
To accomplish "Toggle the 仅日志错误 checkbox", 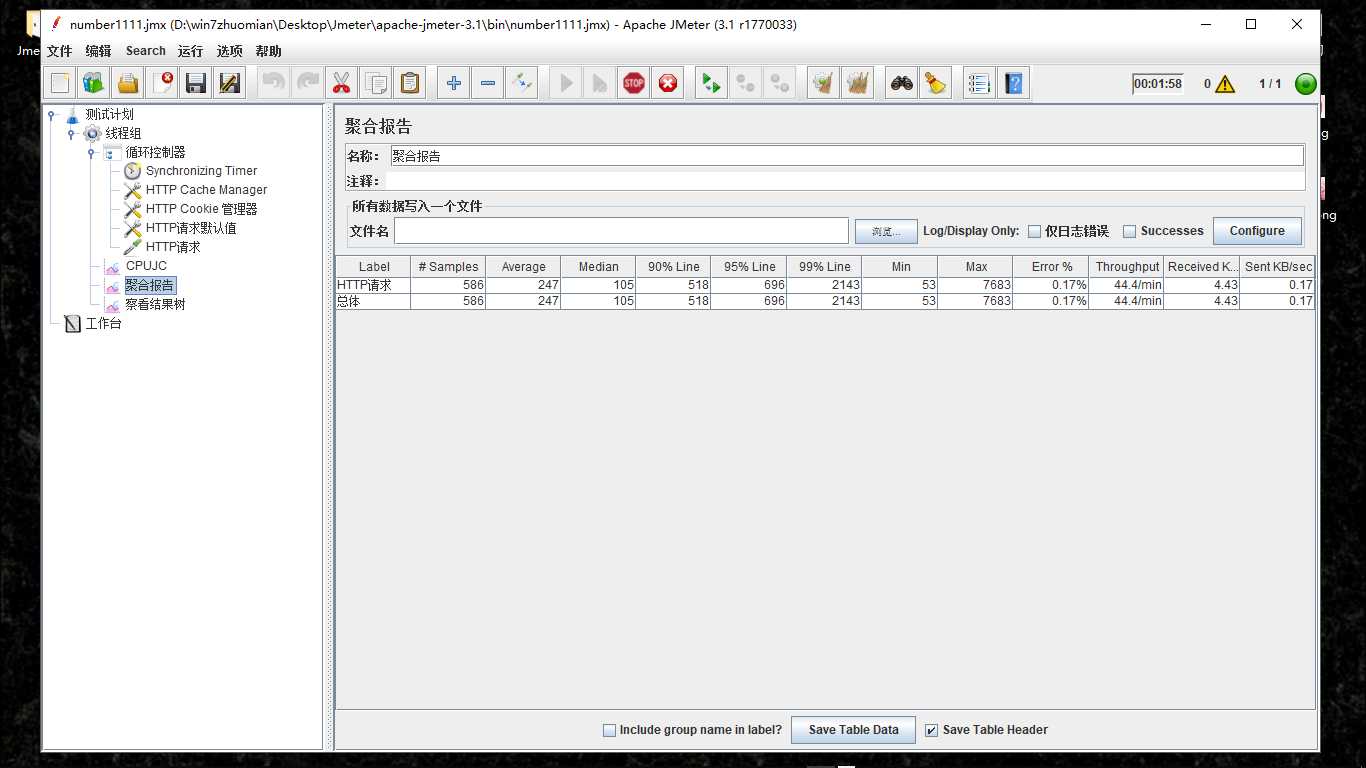I will coord(1034,231).
